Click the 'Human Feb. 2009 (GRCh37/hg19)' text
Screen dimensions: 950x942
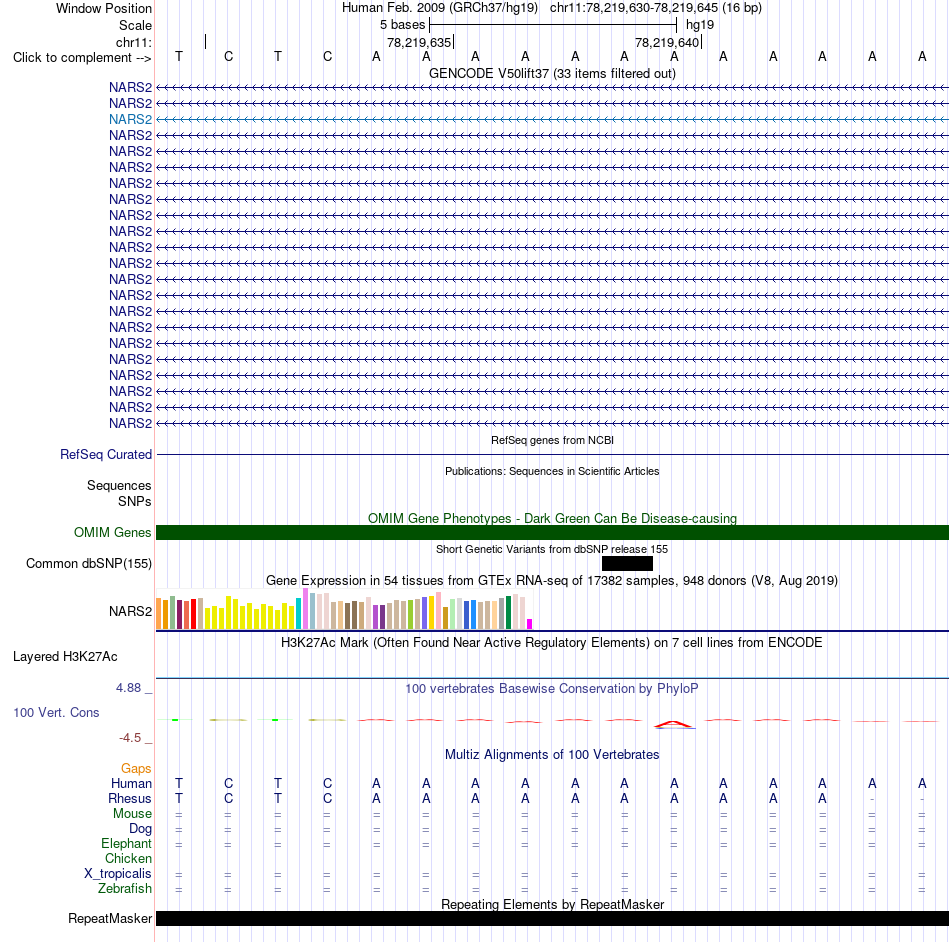[x=440, y=8]
